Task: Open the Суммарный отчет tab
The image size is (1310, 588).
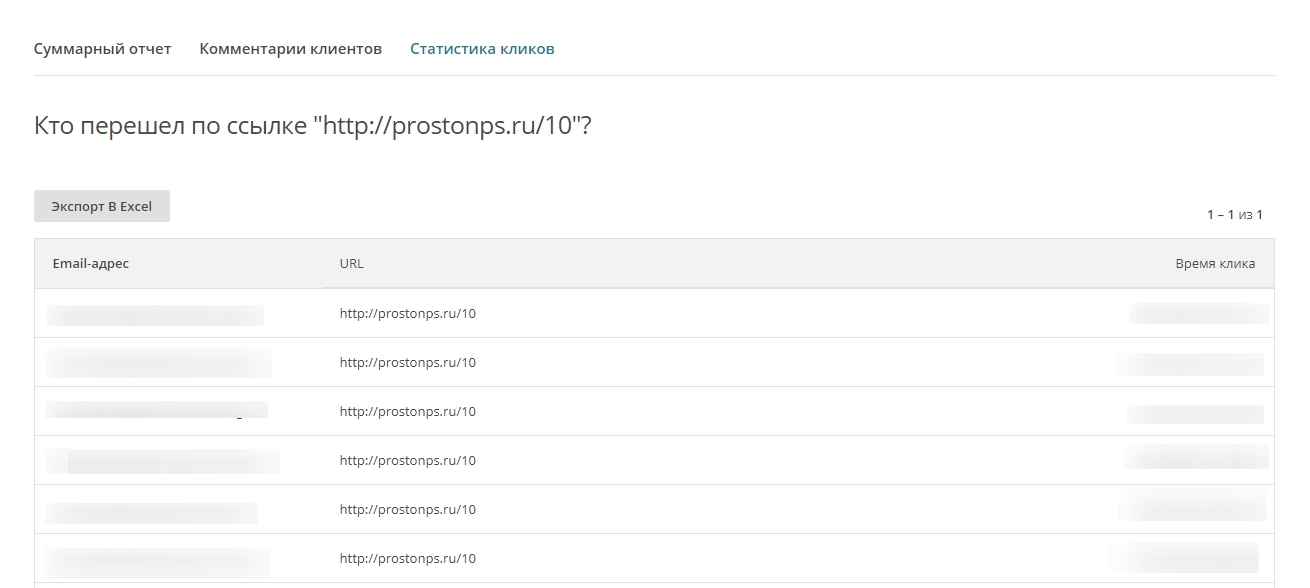Action: pyautogui.click(x=103, y=49)
